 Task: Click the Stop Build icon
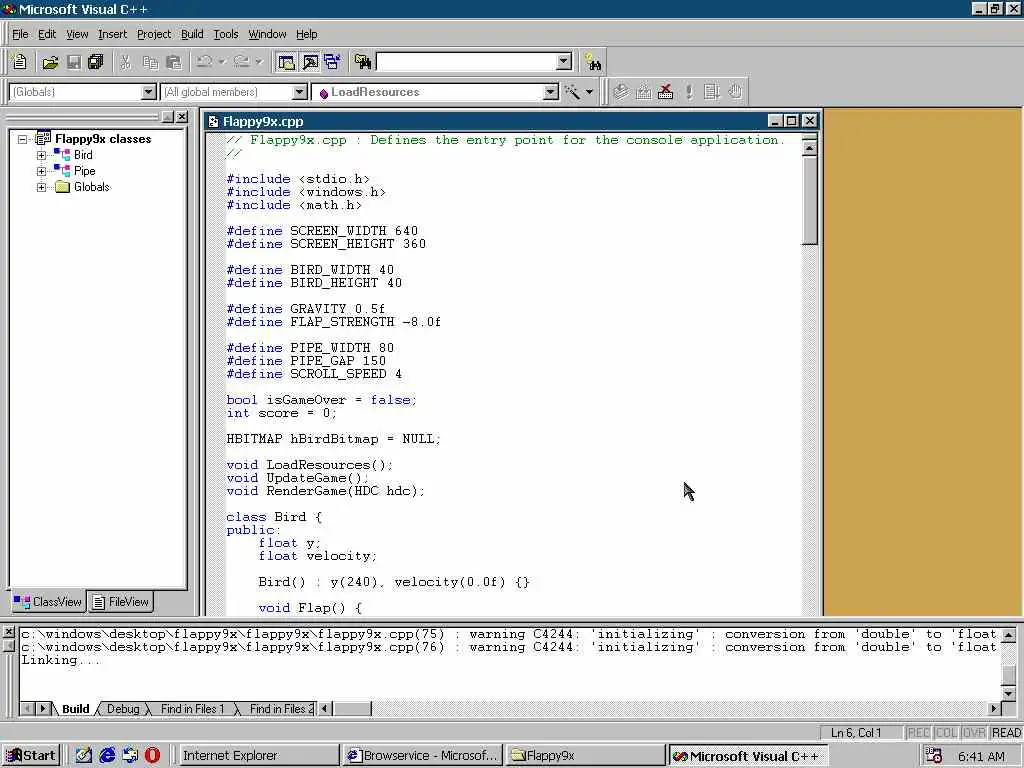665,92
